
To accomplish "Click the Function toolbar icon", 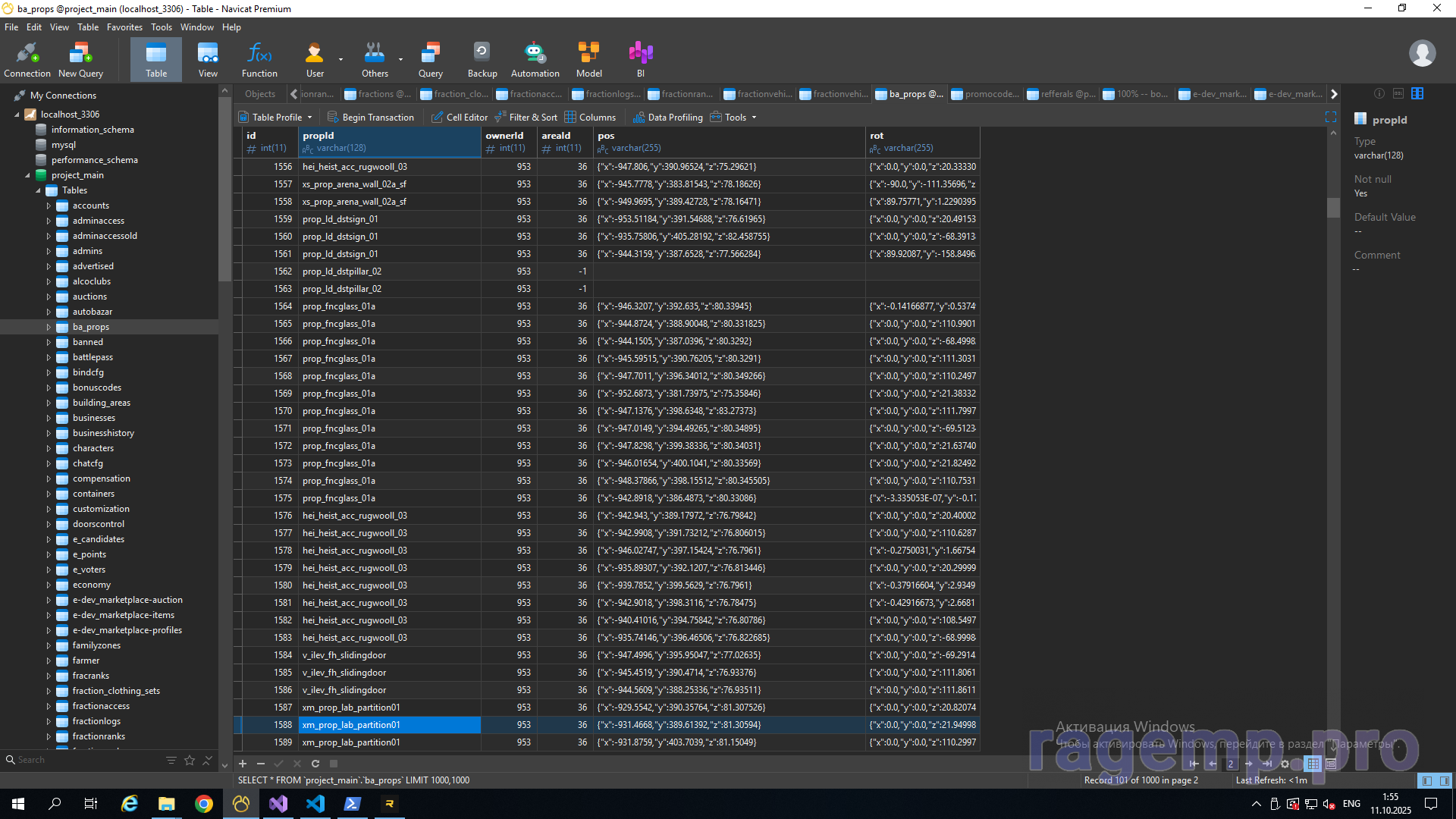I will 259,60.
